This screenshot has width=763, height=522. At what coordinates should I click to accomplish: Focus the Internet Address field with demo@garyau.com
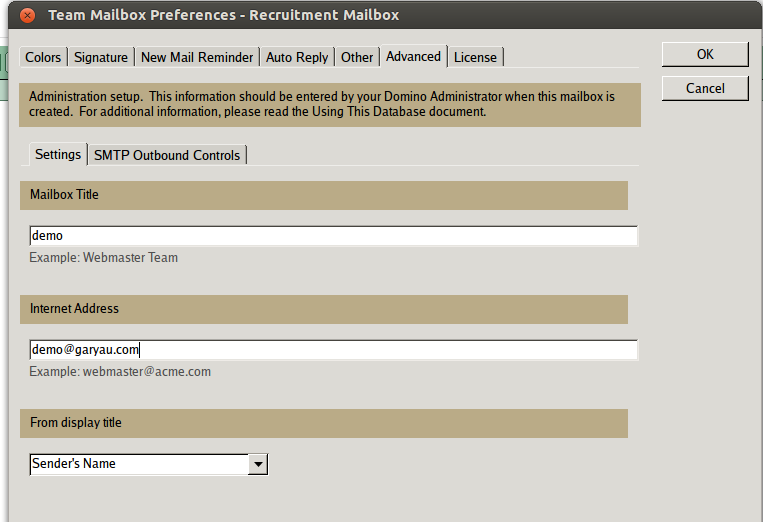[x=333, y=350]
